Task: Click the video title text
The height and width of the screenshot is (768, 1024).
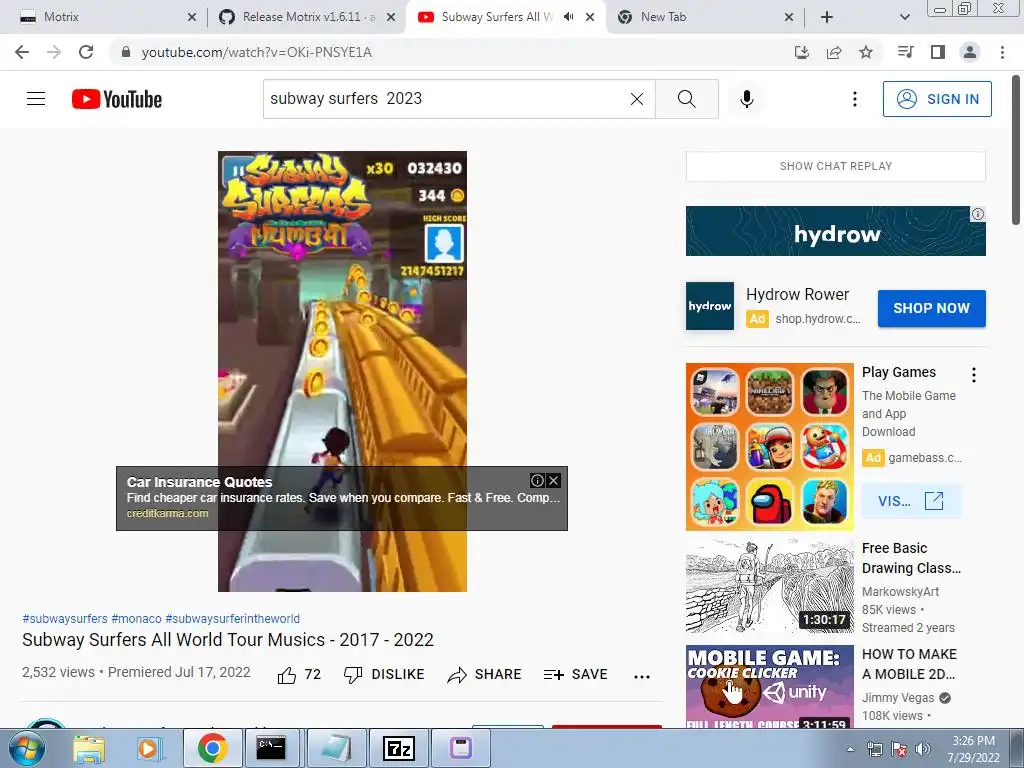Action: (x=228, y=639)
